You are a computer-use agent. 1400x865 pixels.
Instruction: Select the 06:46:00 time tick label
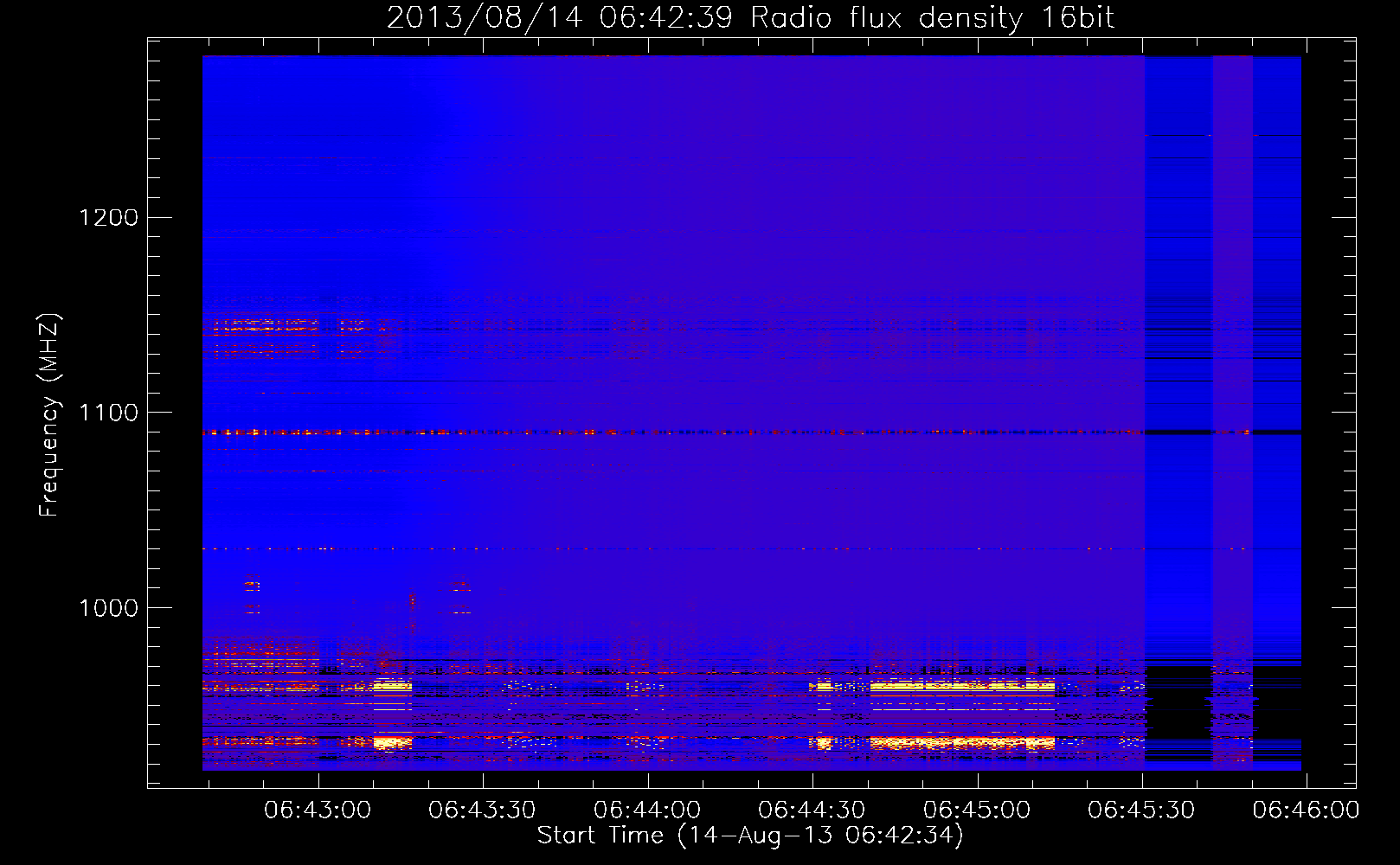(1307, 811)
